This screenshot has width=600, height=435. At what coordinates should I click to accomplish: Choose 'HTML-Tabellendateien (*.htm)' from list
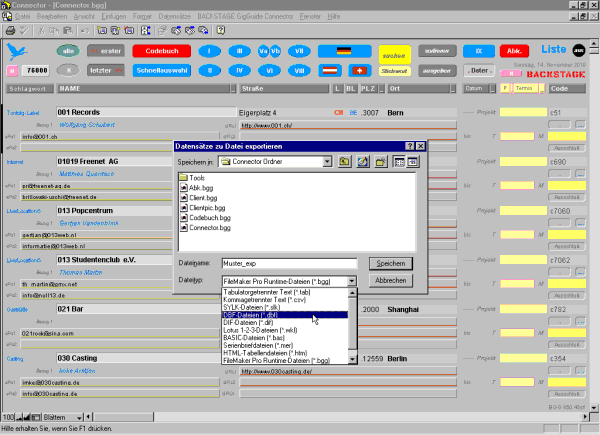pyautogui.click(x=266, y=352)
